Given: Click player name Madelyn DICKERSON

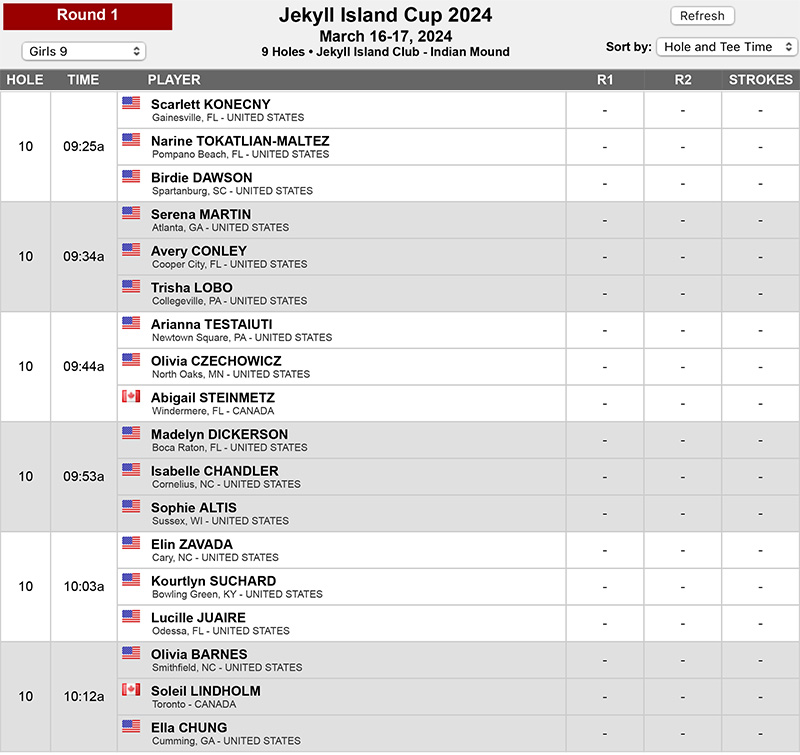Looking at the screenshot, I should click(219, 435).
